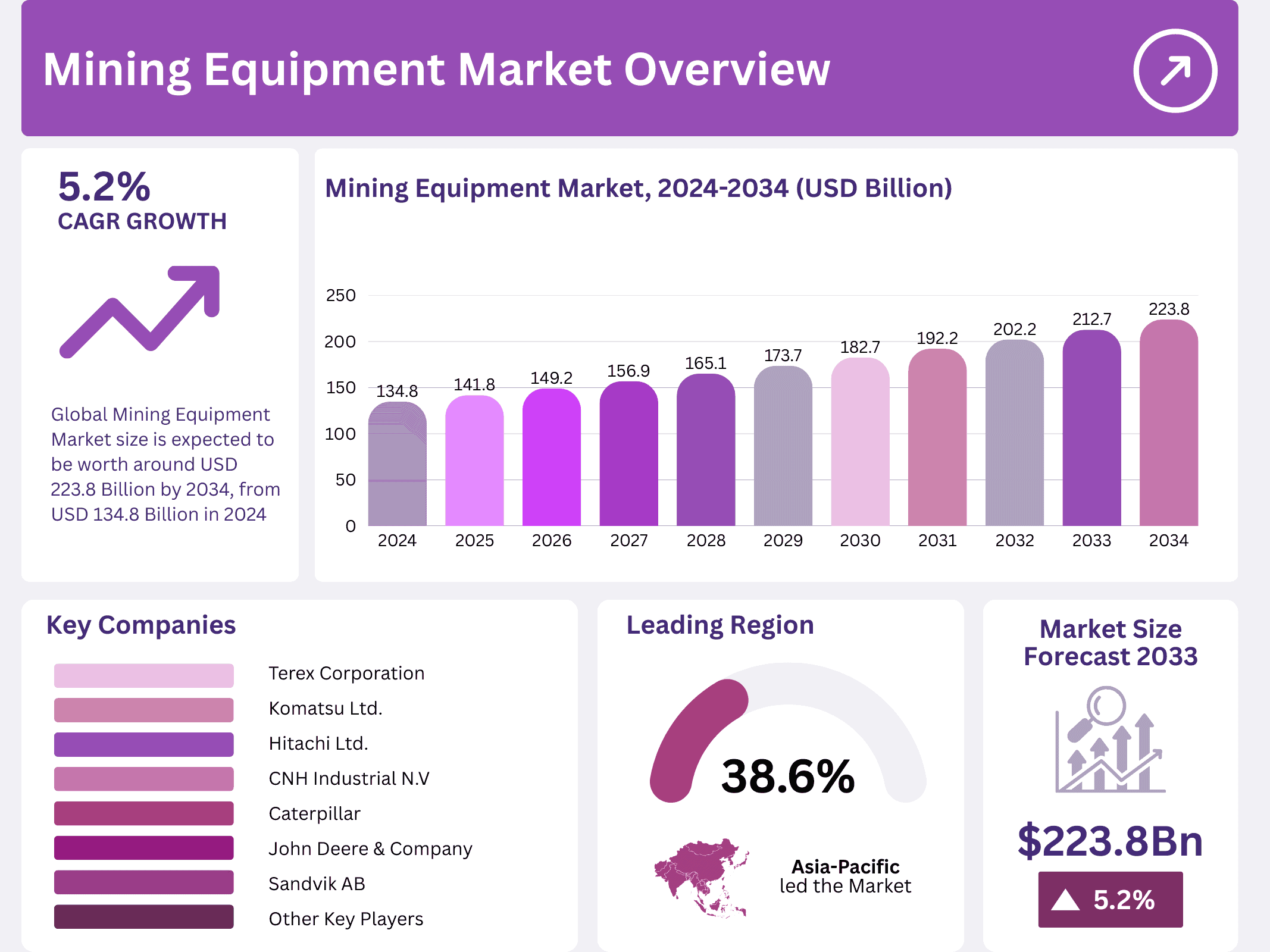The height and width of the screenshot is (952, 1270).
Task: Click the 223.8 value label on the 2034 bar
Action: 1170,309
